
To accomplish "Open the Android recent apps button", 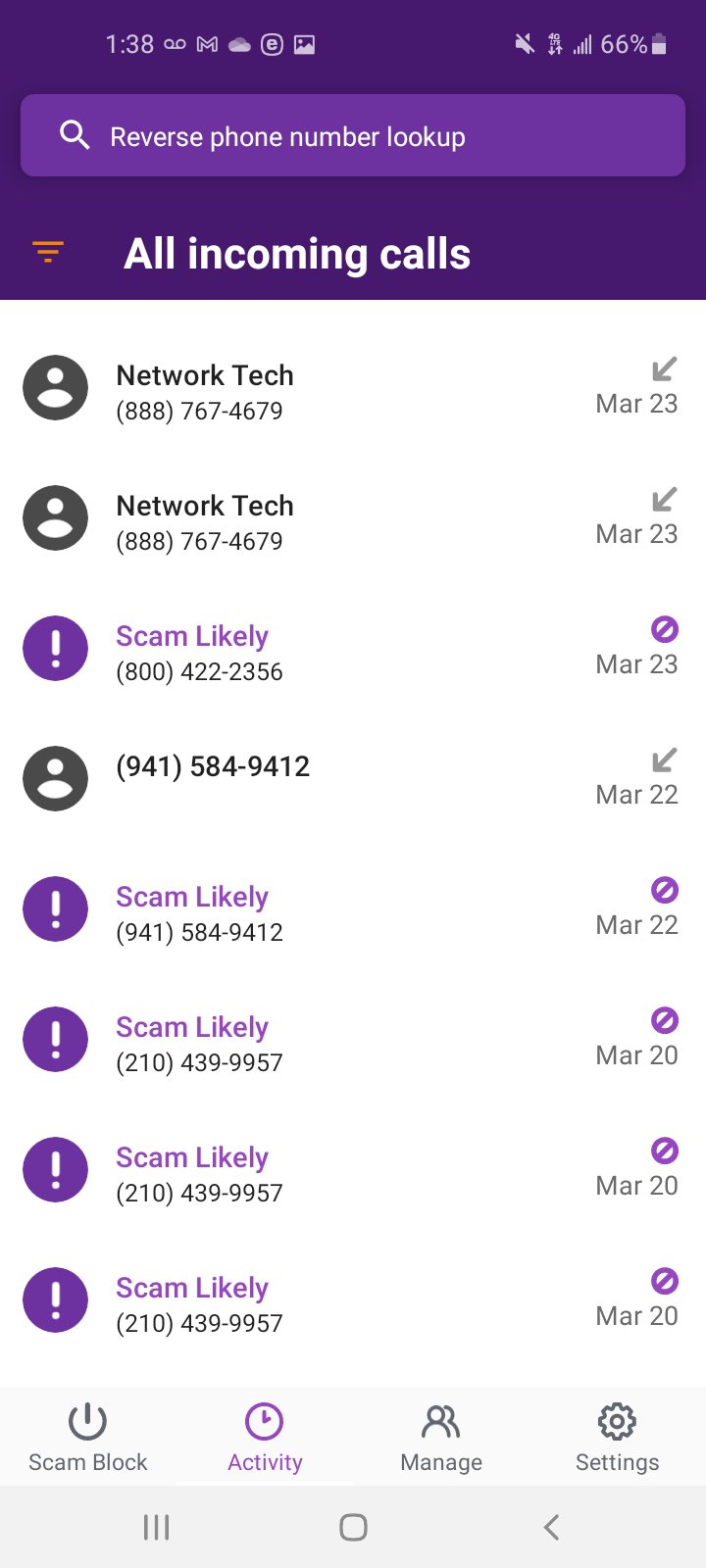I will tap(157, 1527).
